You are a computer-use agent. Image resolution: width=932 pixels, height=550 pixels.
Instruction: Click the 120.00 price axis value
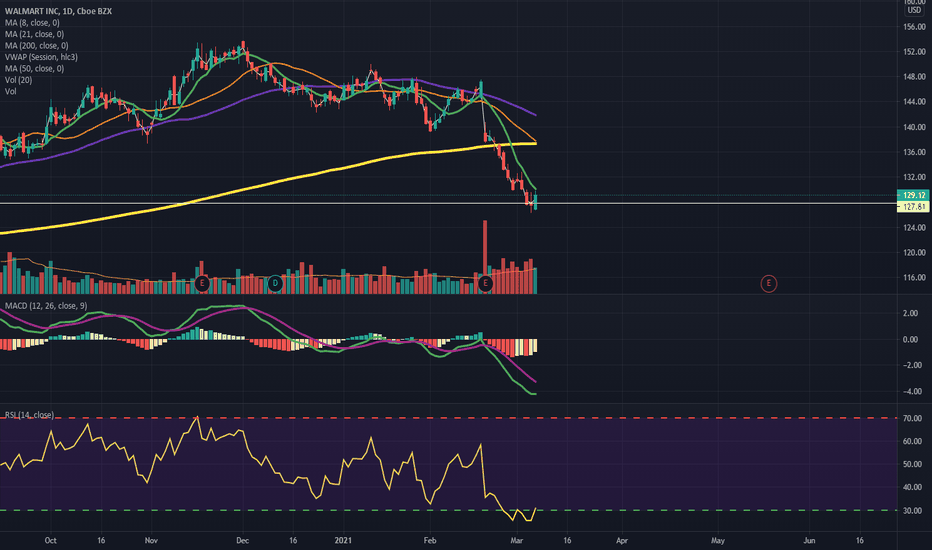[x=914, y=253]
